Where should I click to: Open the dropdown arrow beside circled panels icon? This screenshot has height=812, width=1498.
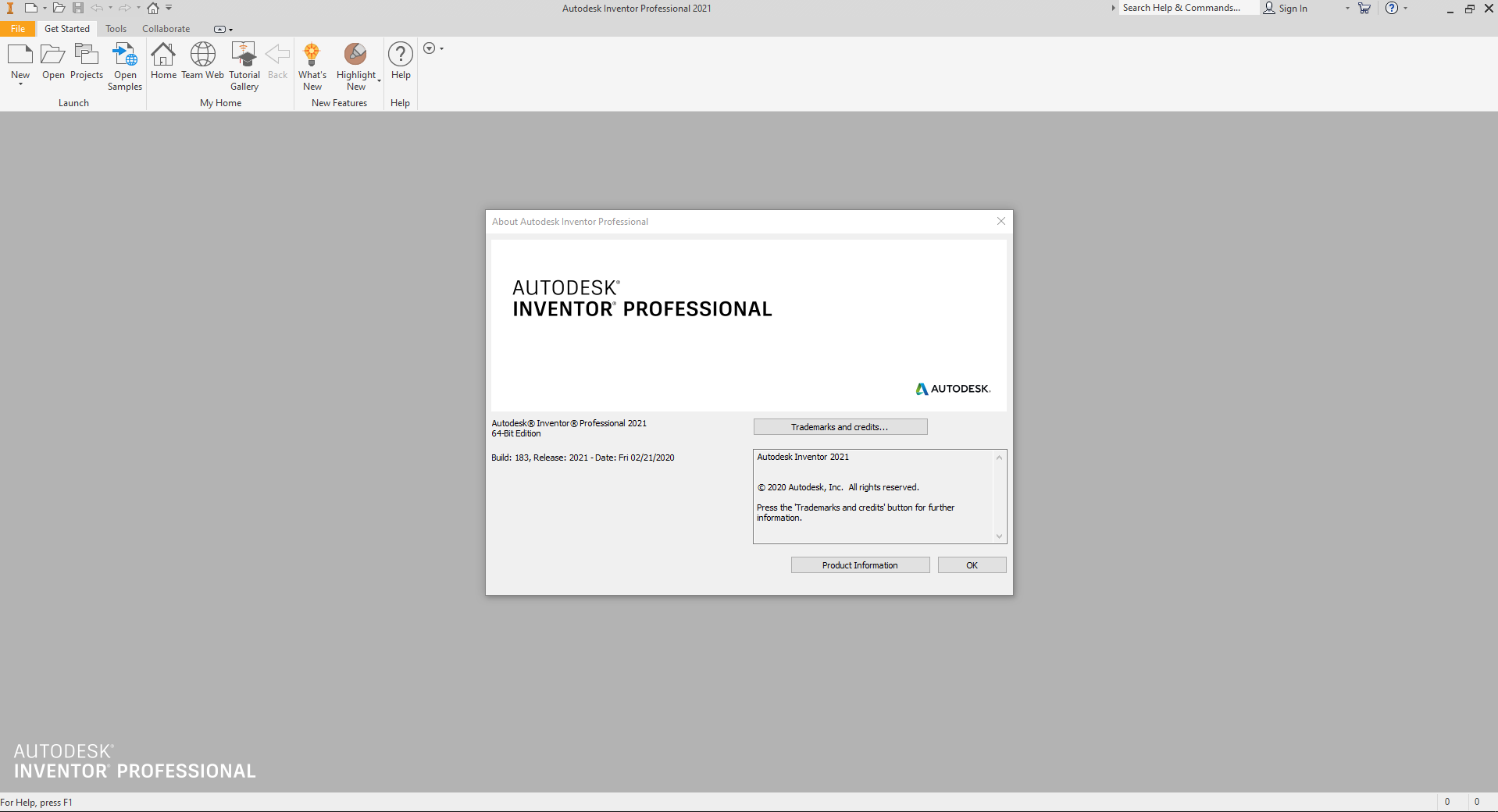[442, 48]
